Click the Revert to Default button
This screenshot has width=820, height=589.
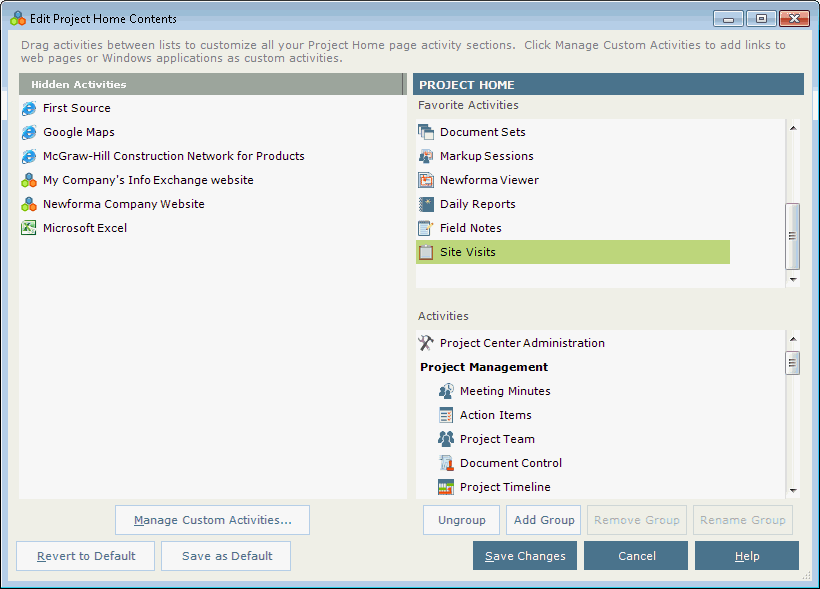[86, 556]
